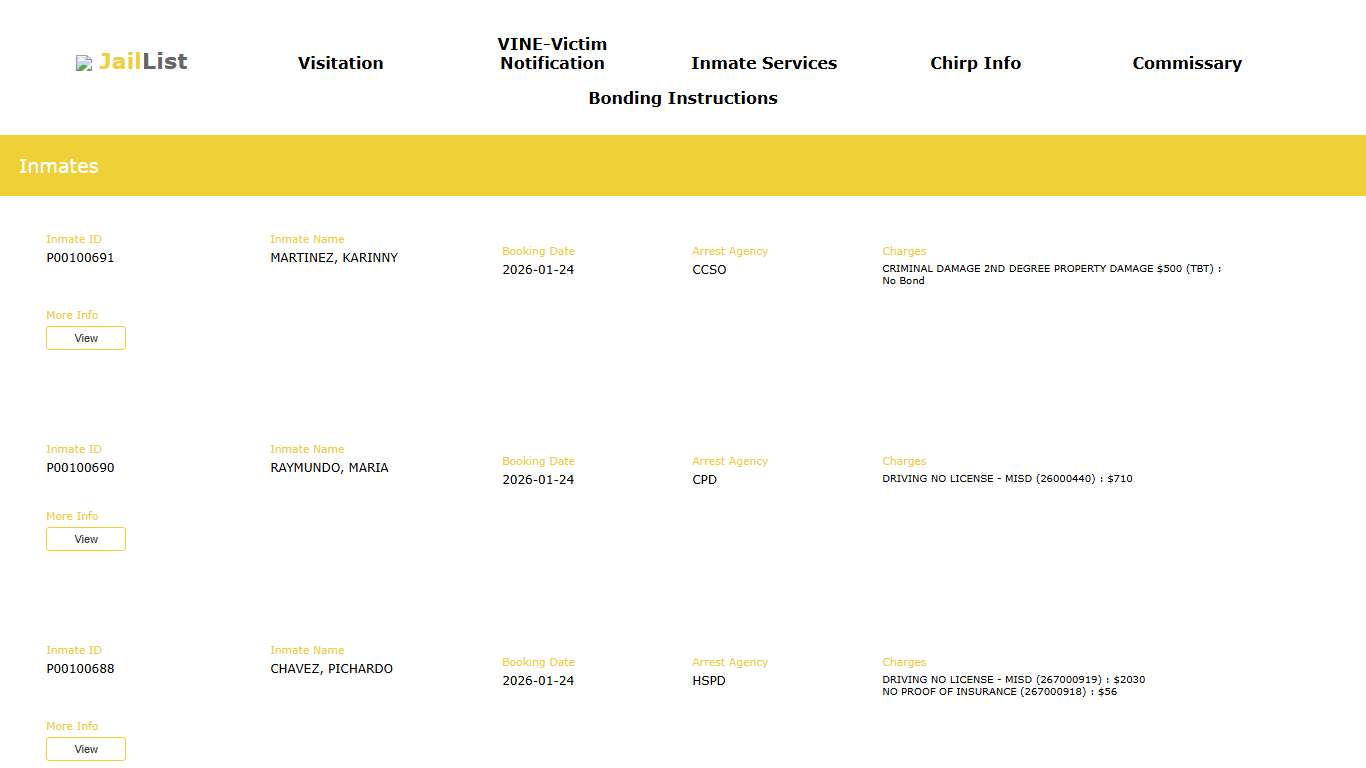
Task: Click the yellow Inmates header bar
Action: [x=683, y=166]
